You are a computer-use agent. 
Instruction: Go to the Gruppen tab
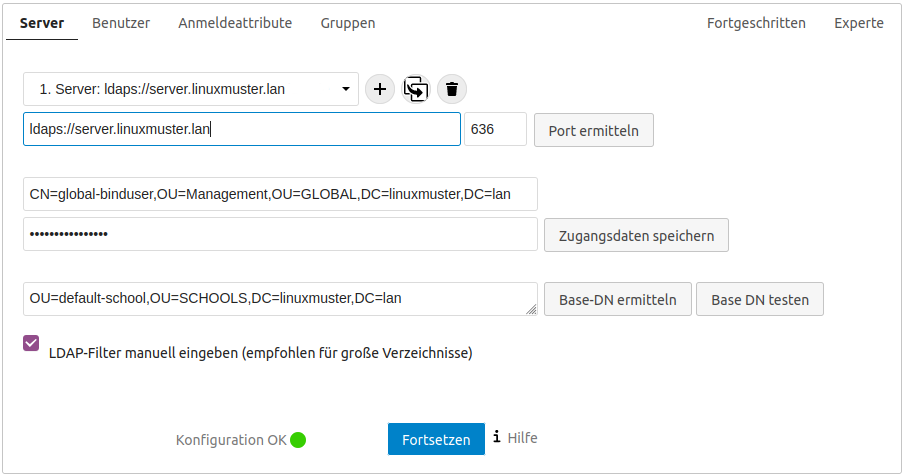[x=348, y=23]
